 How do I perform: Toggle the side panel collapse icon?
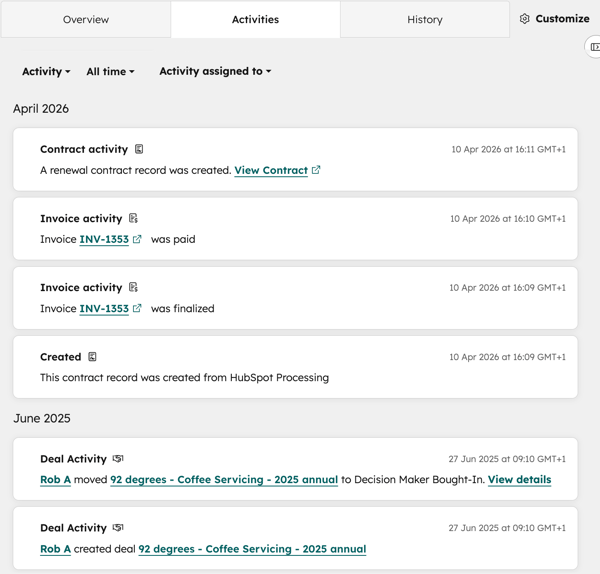pyautogui.click(x=595, y=47)
